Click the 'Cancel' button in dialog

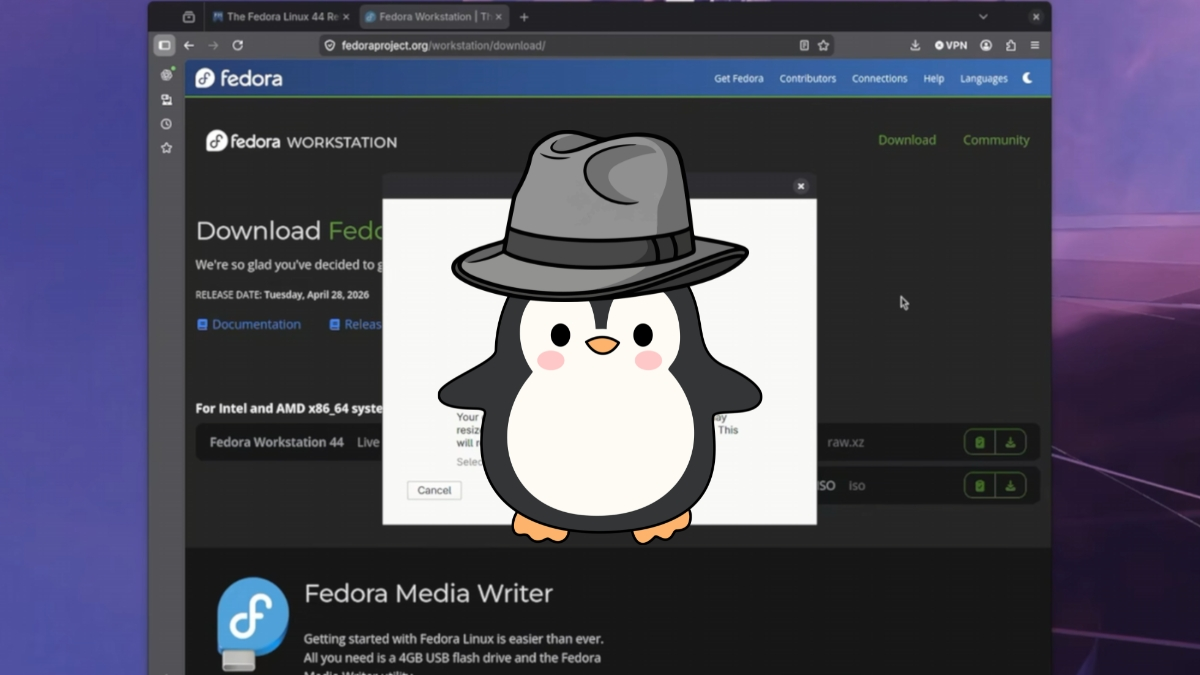click(x=434, y=490)
